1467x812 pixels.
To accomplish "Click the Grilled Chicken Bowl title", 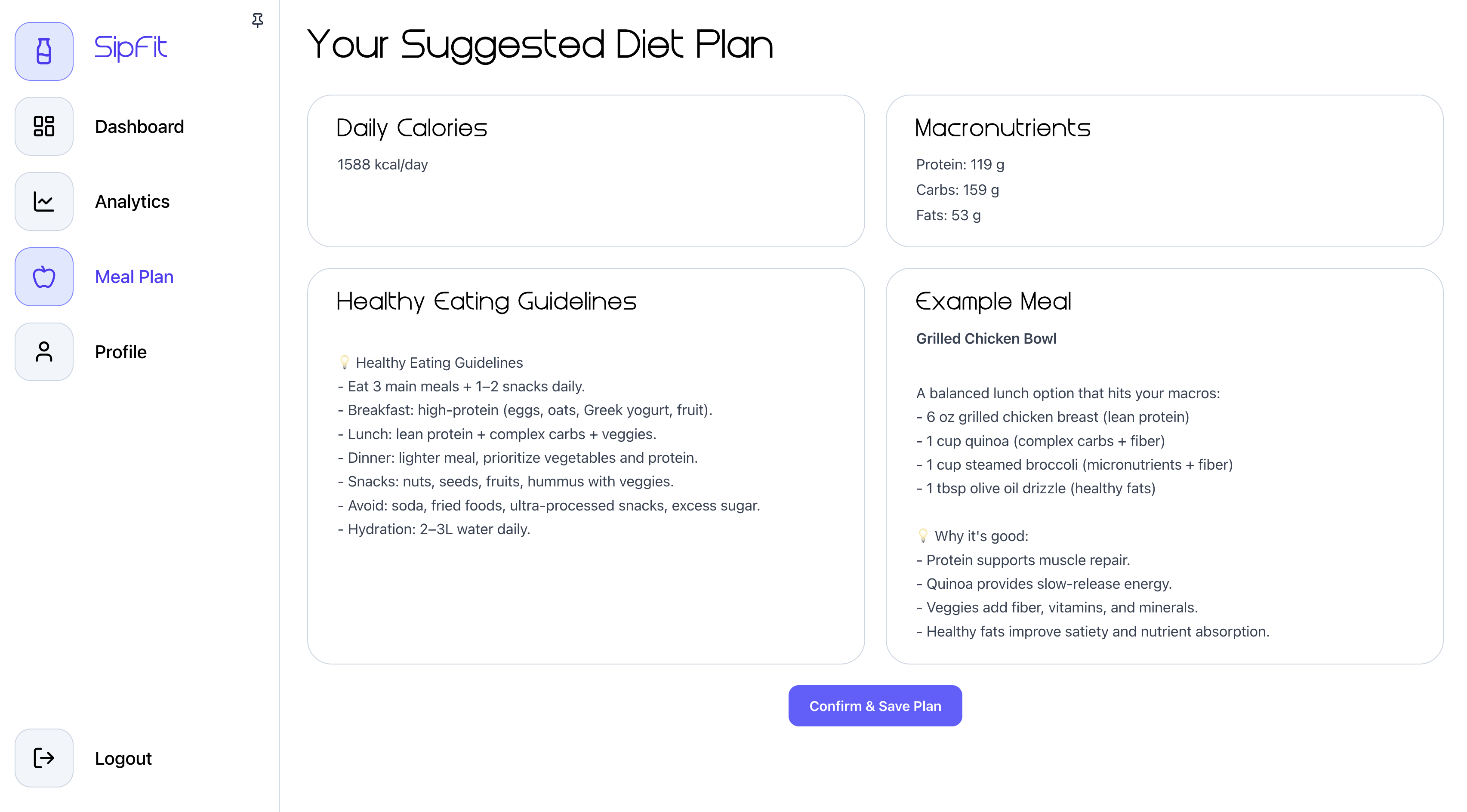I will [986, 338].
